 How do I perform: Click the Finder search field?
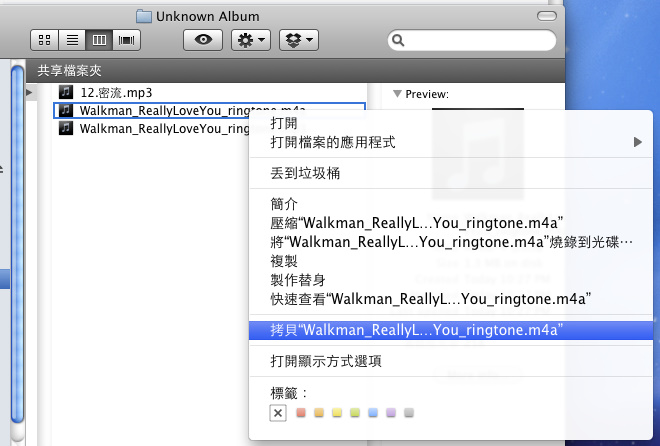pos(471,40)
